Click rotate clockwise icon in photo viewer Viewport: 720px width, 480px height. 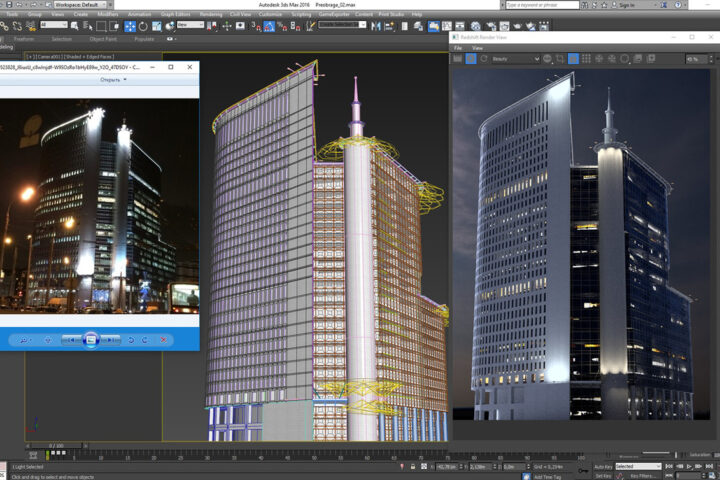145,340
